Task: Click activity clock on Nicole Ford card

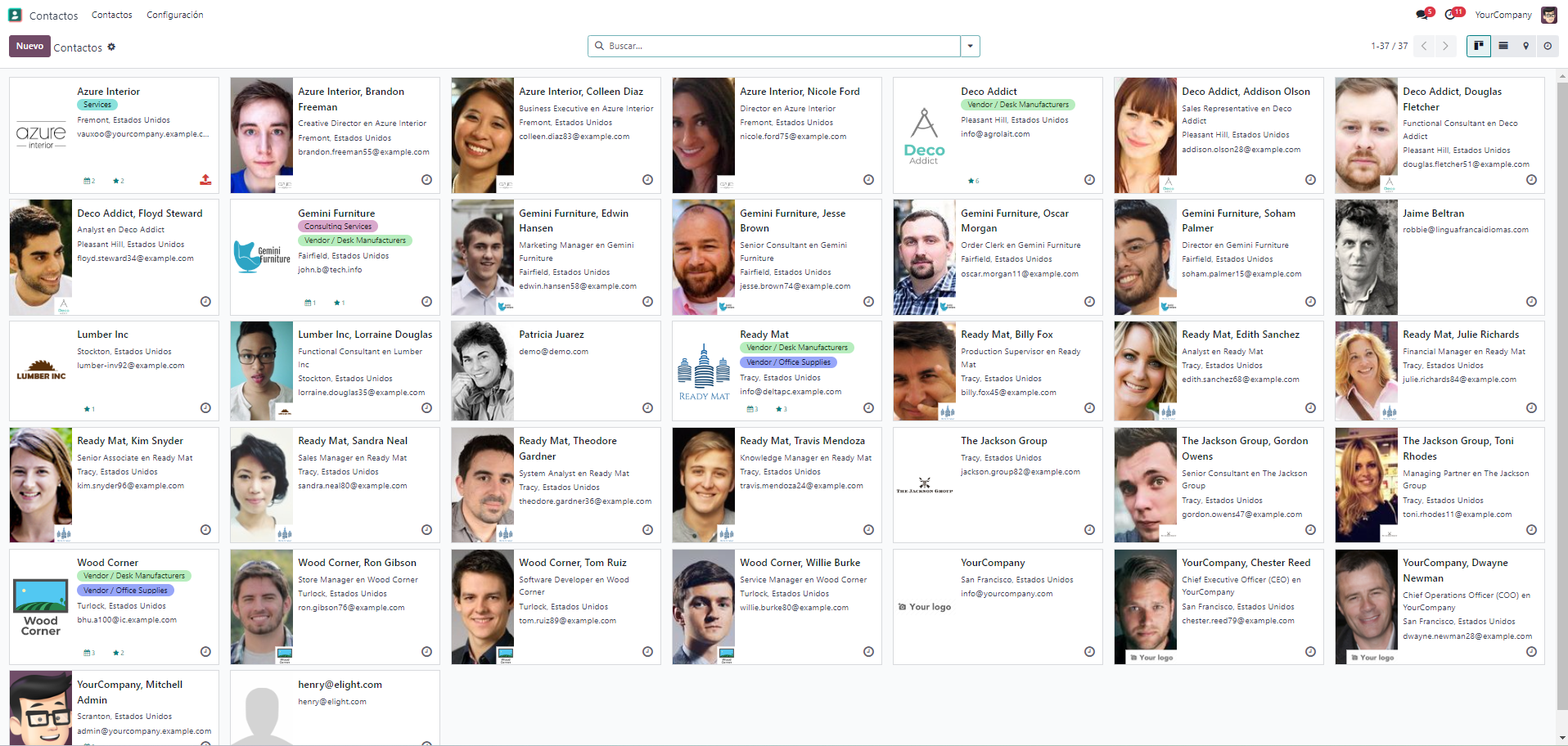Action: (868, 180)
